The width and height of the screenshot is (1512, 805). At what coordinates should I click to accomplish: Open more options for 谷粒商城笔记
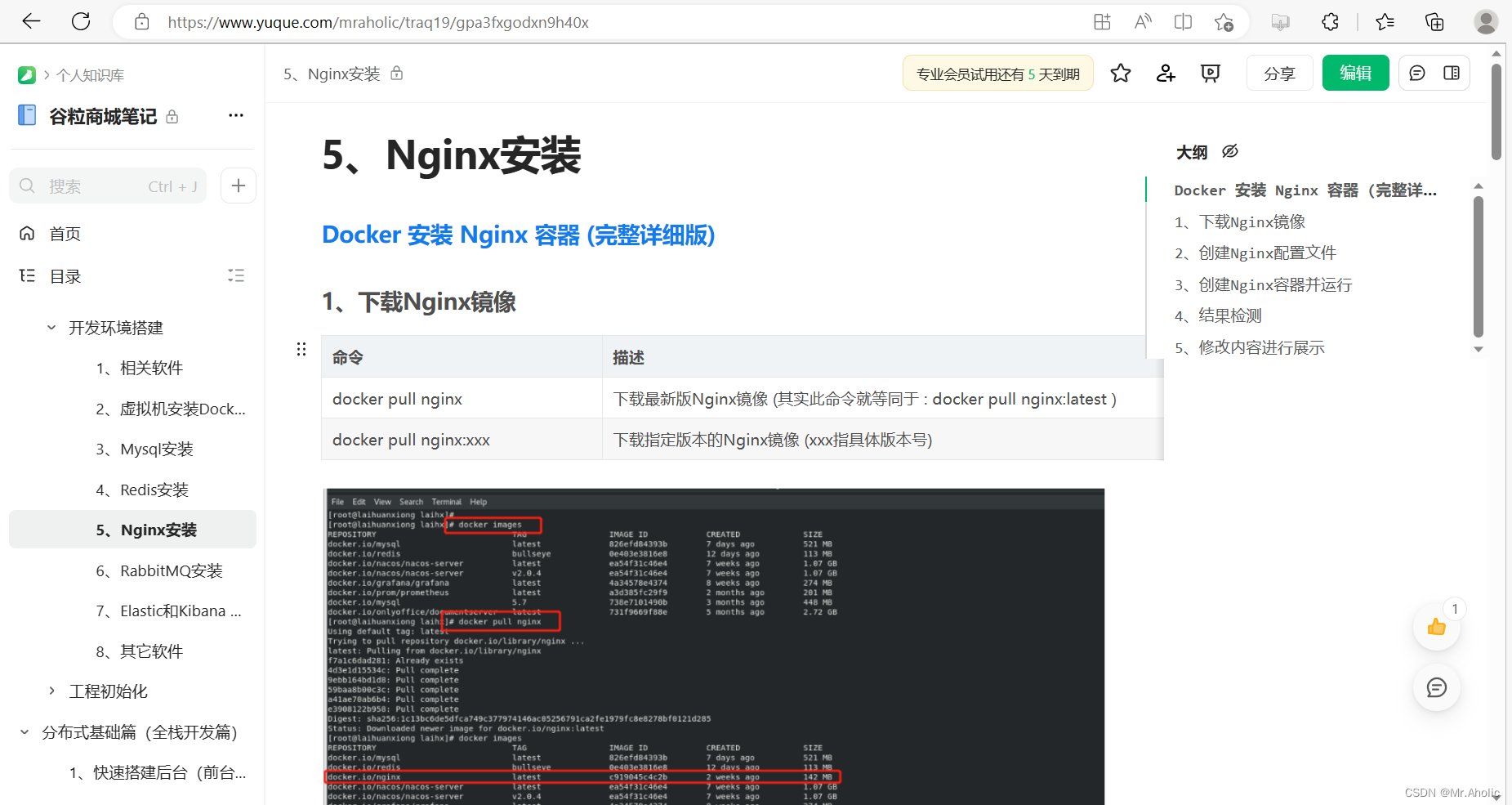[235, 115]
